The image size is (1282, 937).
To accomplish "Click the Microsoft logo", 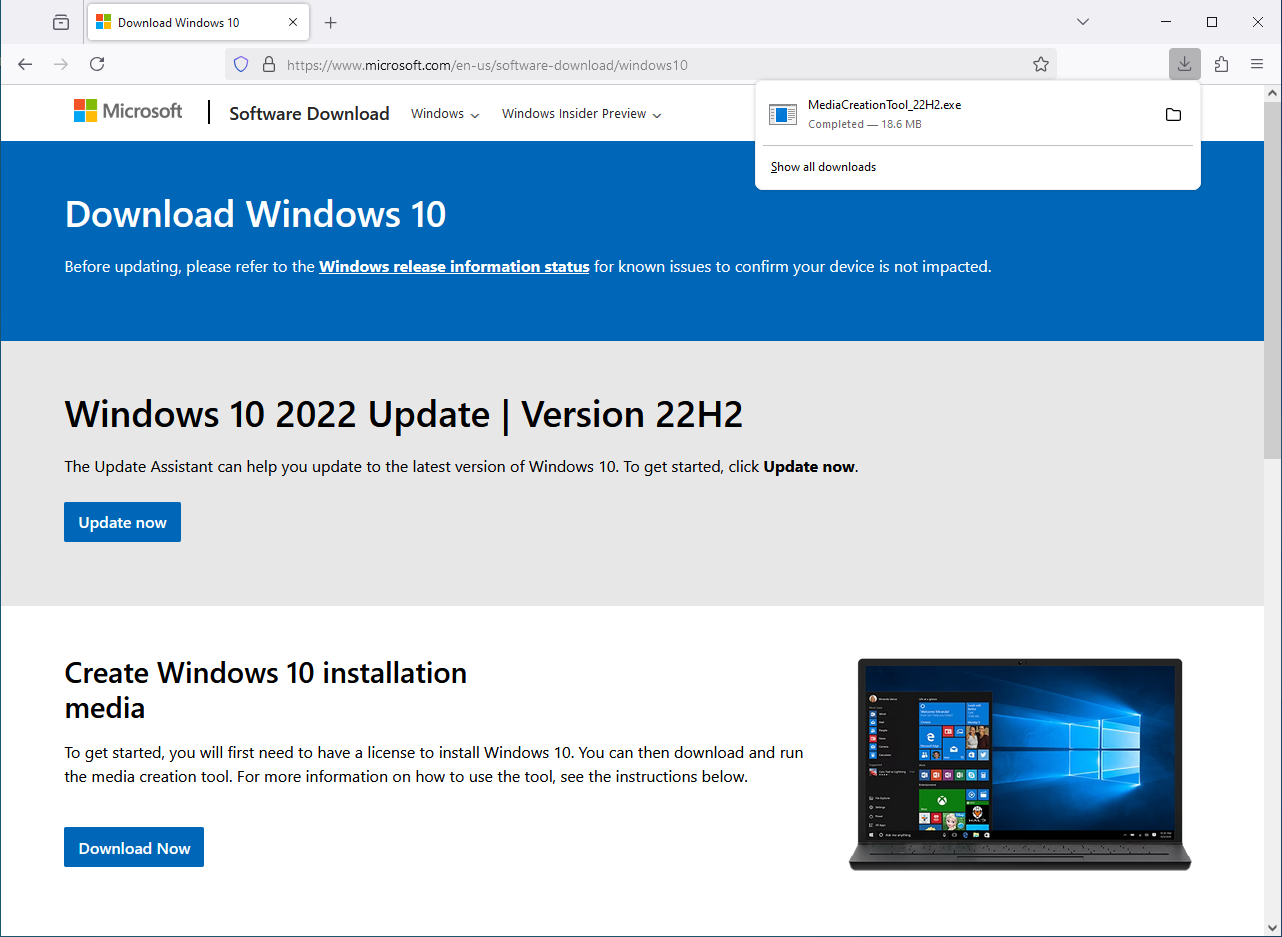I will pyautogui.click(x=128, y=111).
